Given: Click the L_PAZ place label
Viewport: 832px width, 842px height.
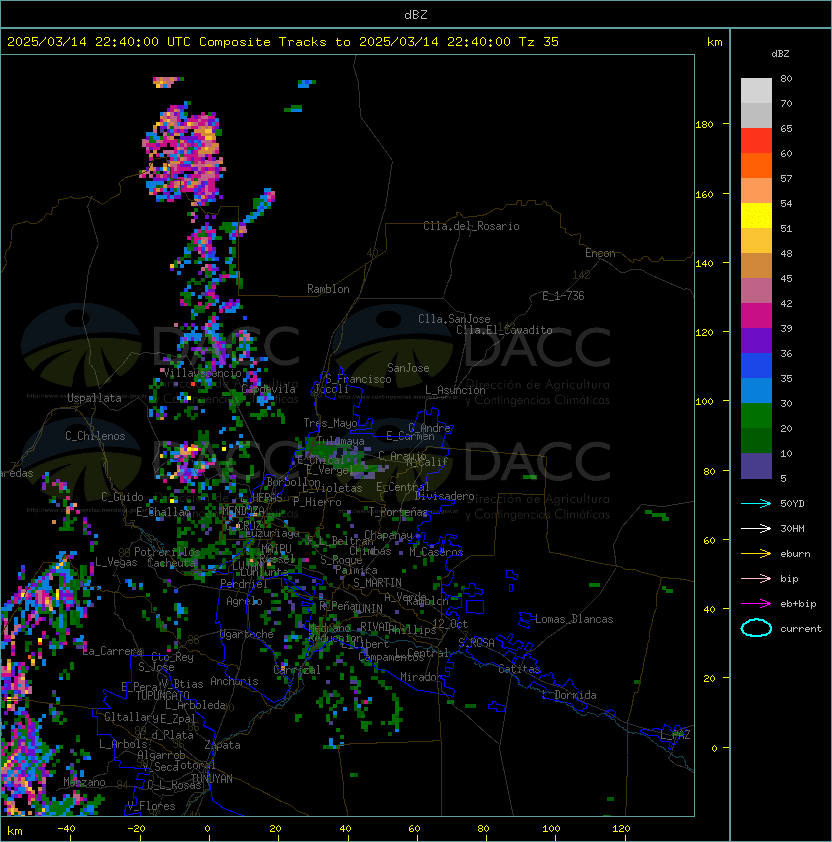Looking at the screenshot, I should point(675,734).
